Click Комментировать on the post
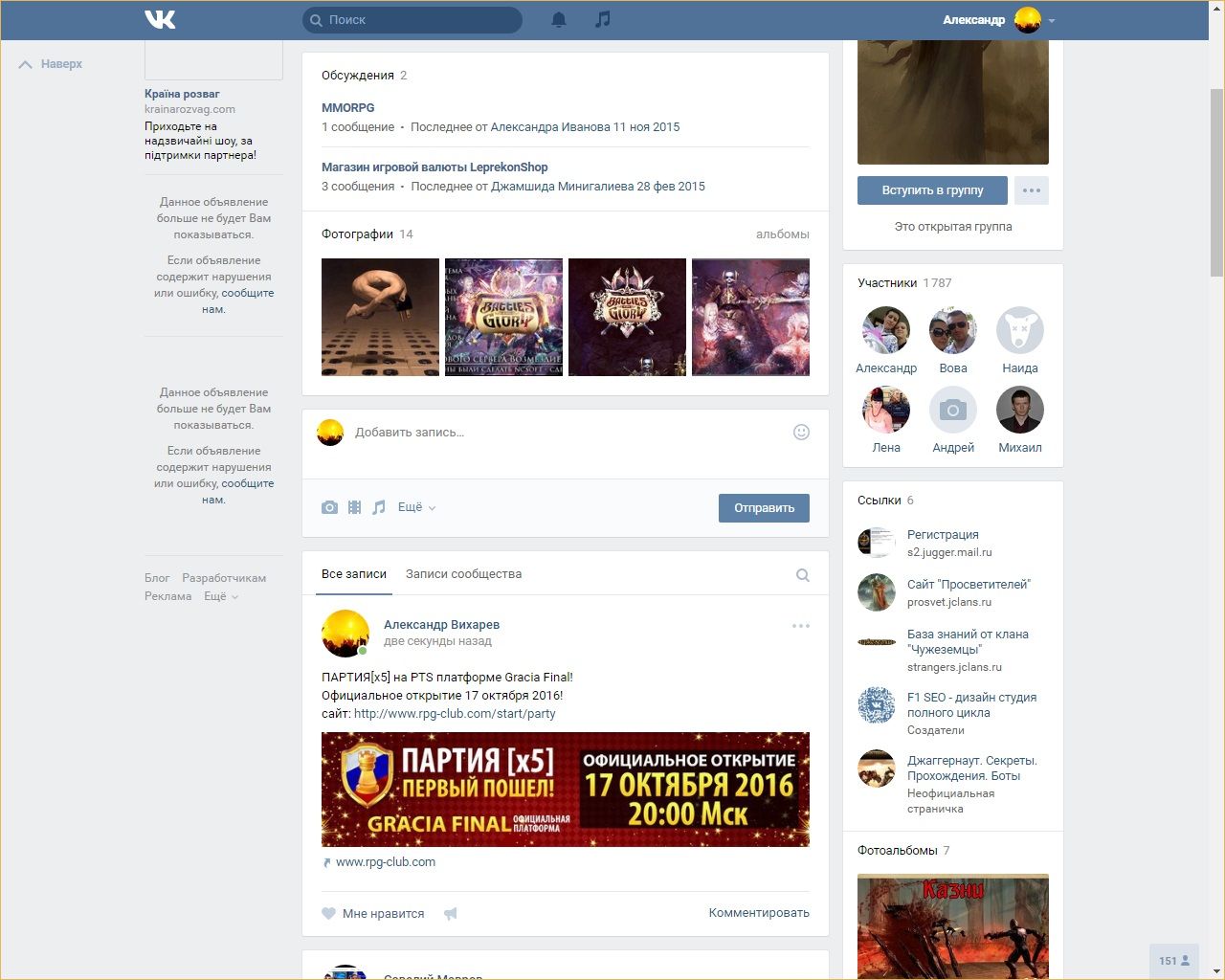 point(759,913)
